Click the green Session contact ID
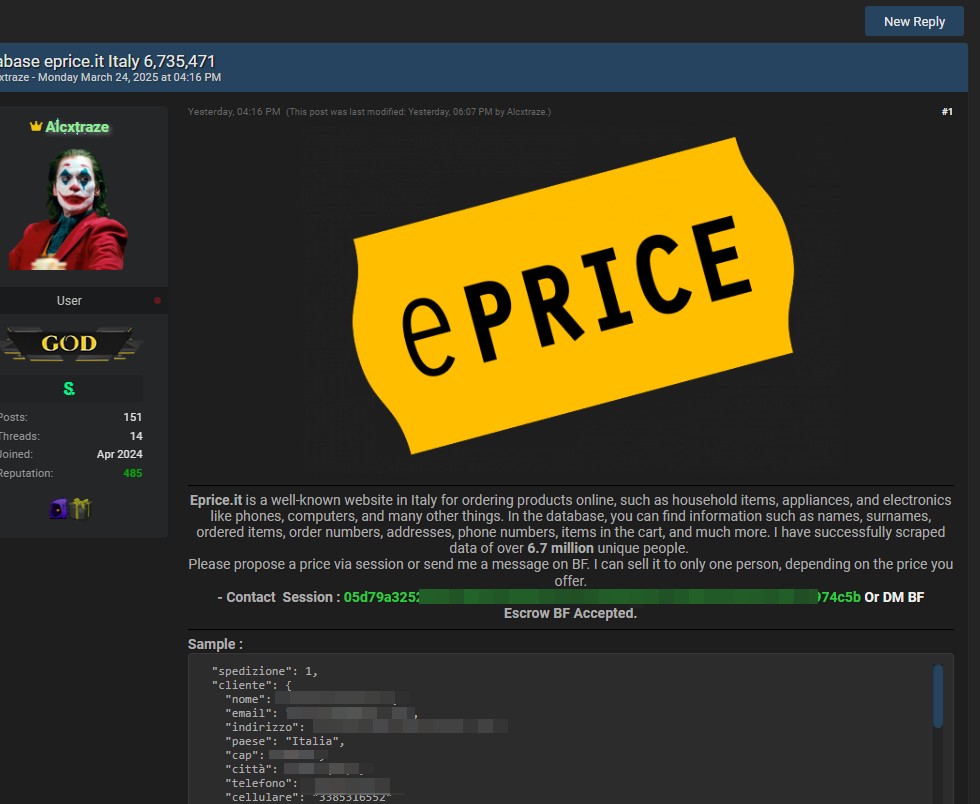 point(601,597)
